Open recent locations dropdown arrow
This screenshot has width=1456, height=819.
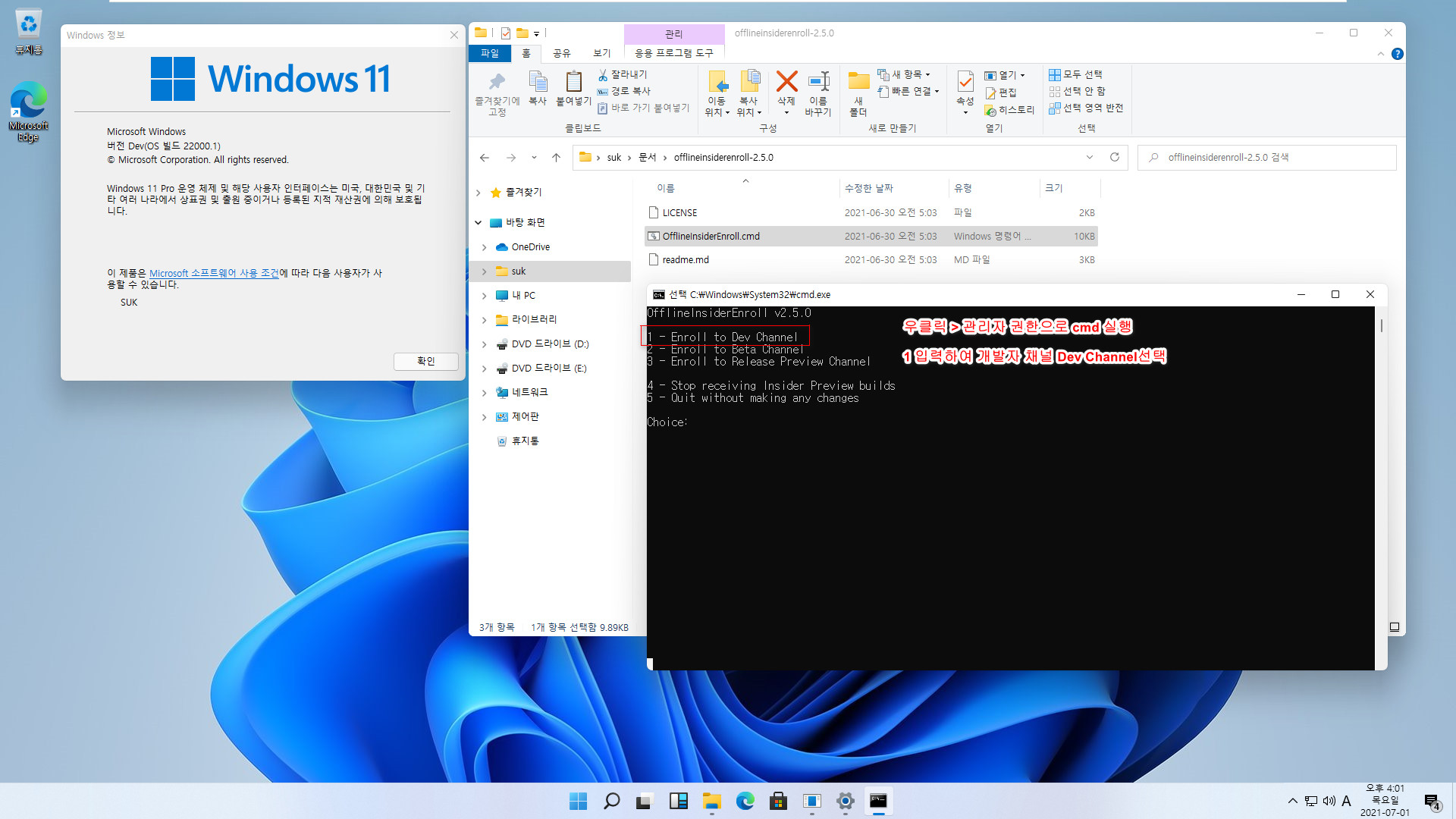pos(534,158)
